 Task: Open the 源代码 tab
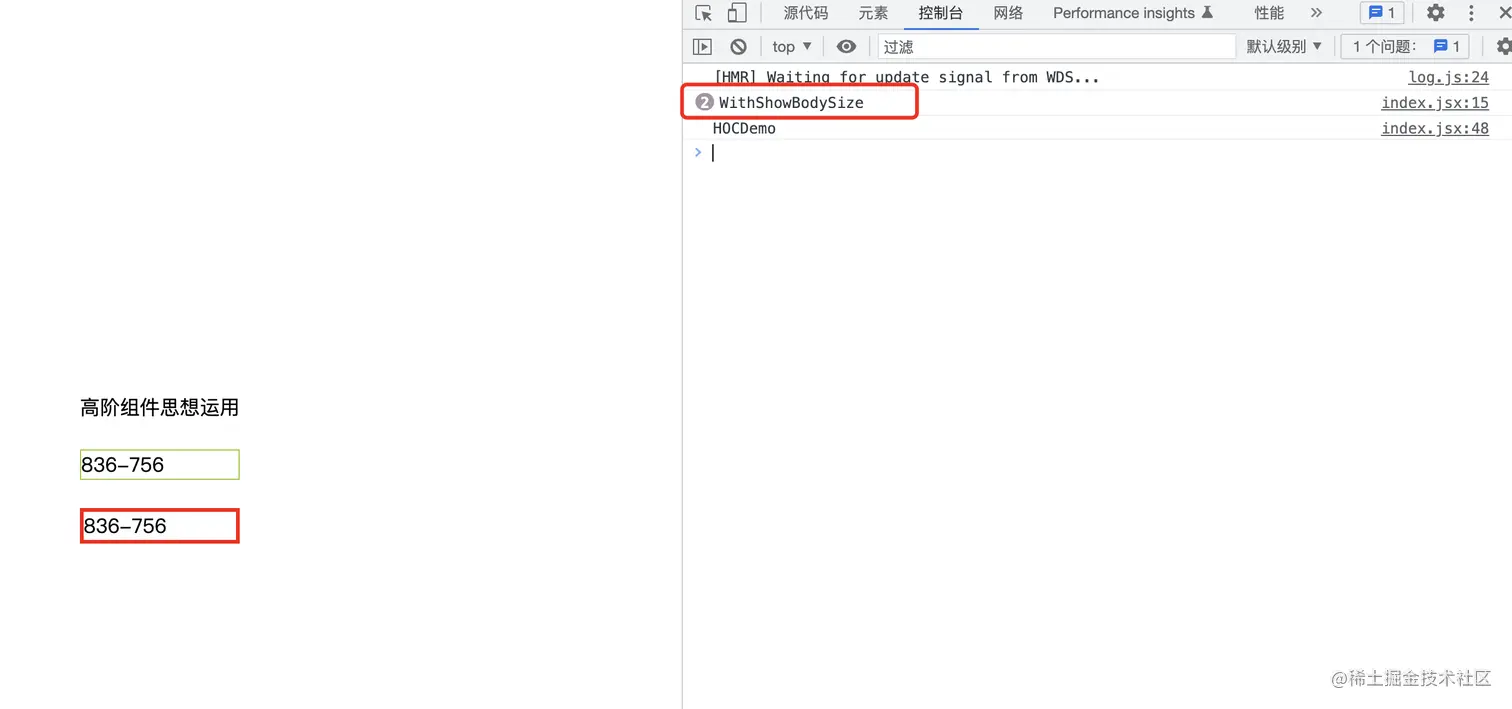coord(806,13)
